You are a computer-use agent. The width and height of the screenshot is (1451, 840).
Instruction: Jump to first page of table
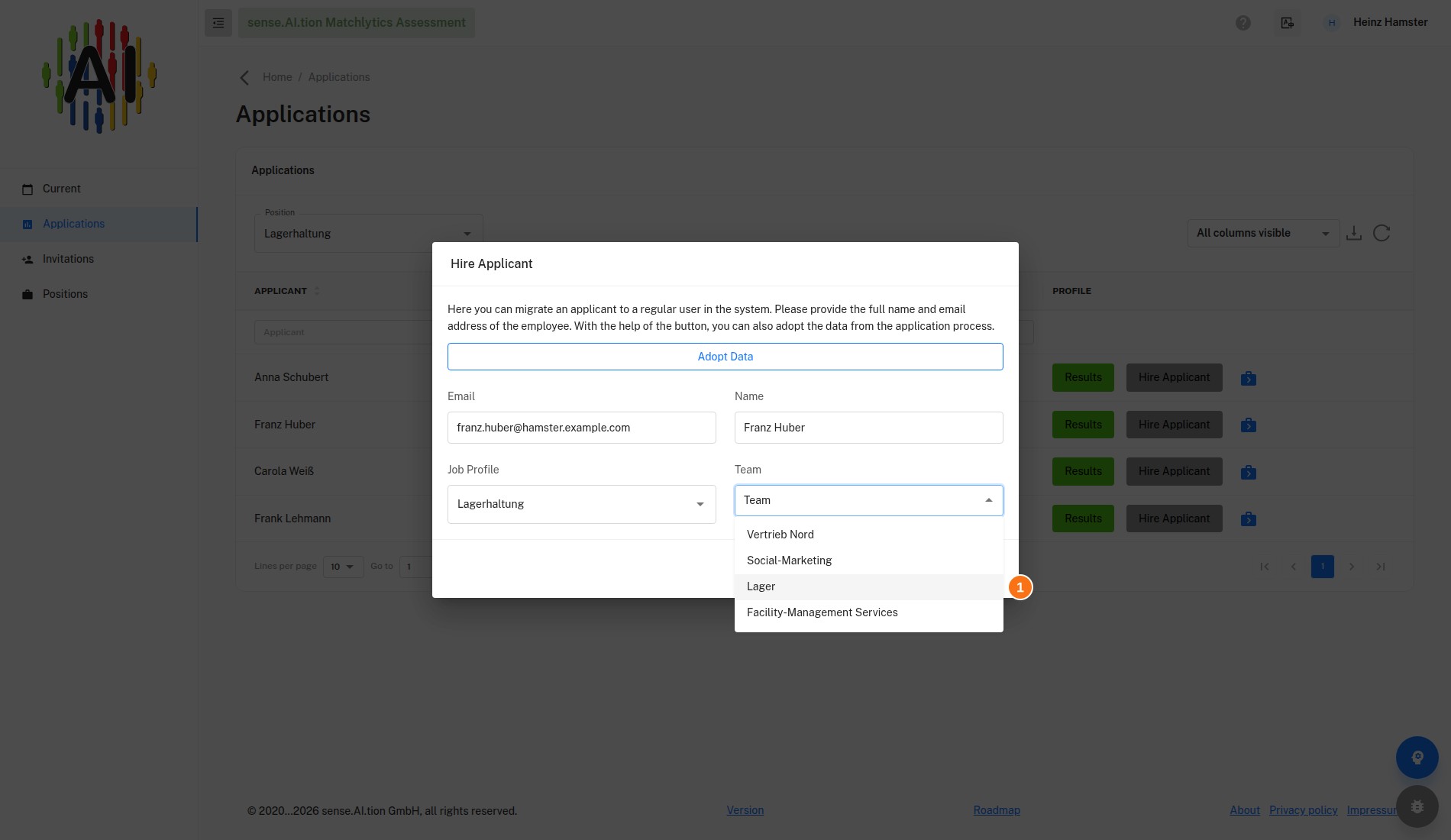click(x=1265, y=567)
